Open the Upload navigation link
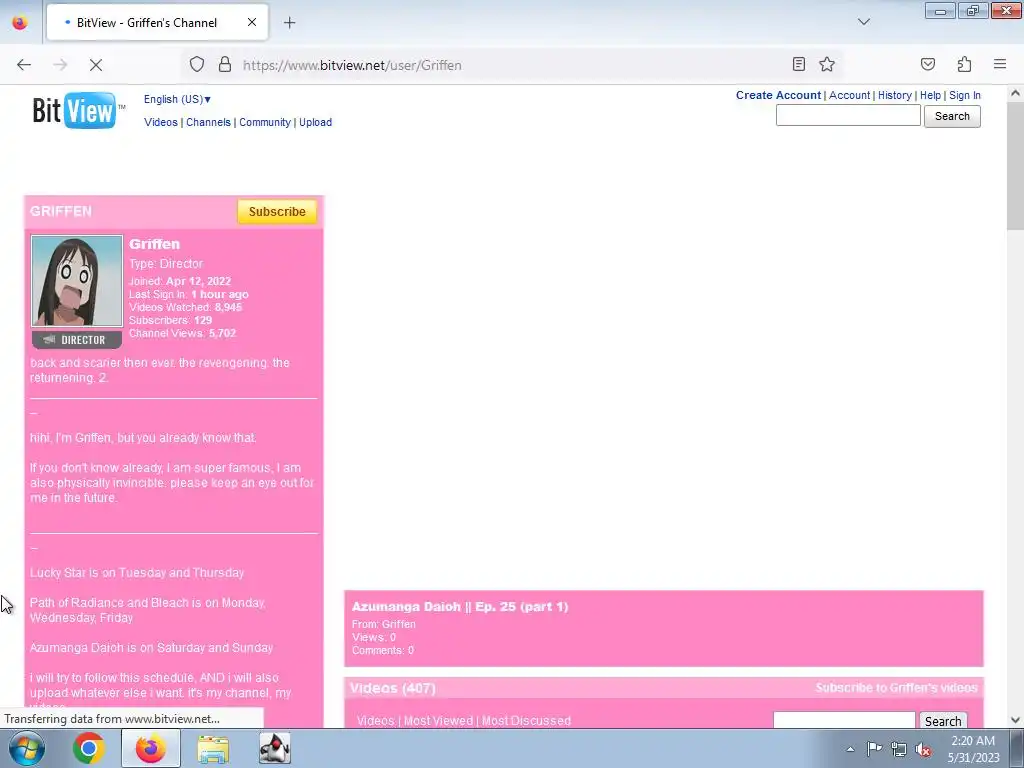 pos(315,122)
